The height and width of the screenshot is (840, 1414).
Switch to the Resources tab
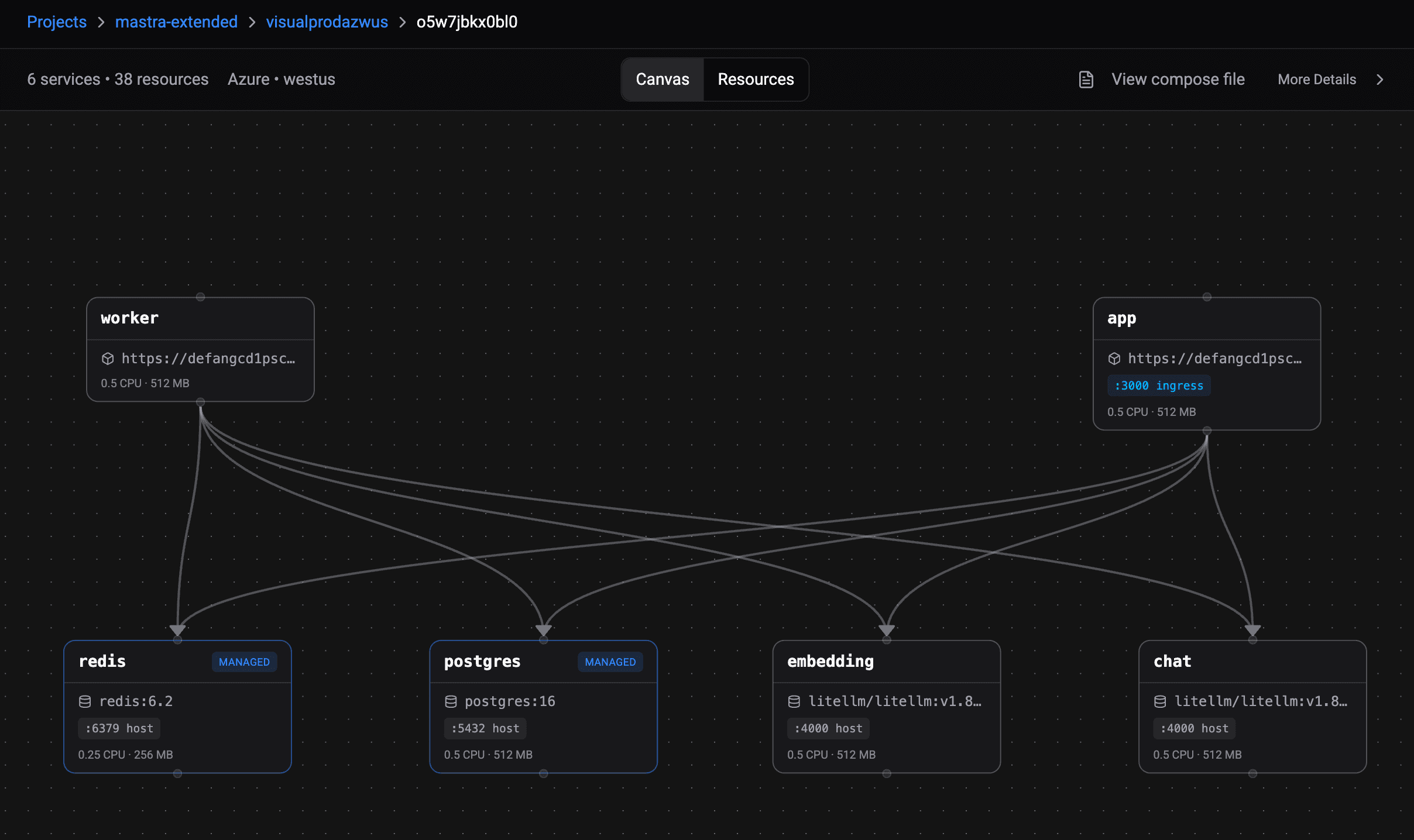(756, 80)
